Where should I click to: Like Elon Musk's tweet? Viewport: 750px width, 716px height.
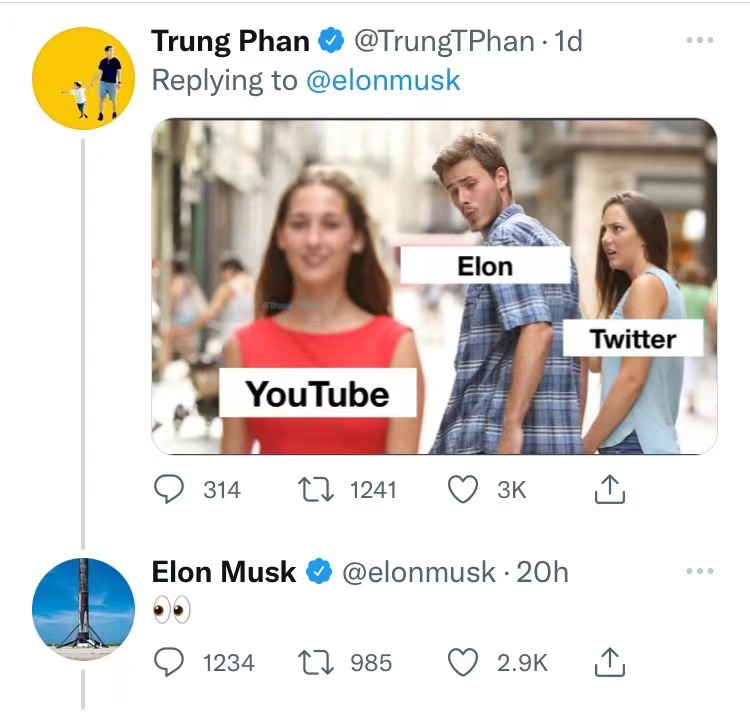pos(463,662)
